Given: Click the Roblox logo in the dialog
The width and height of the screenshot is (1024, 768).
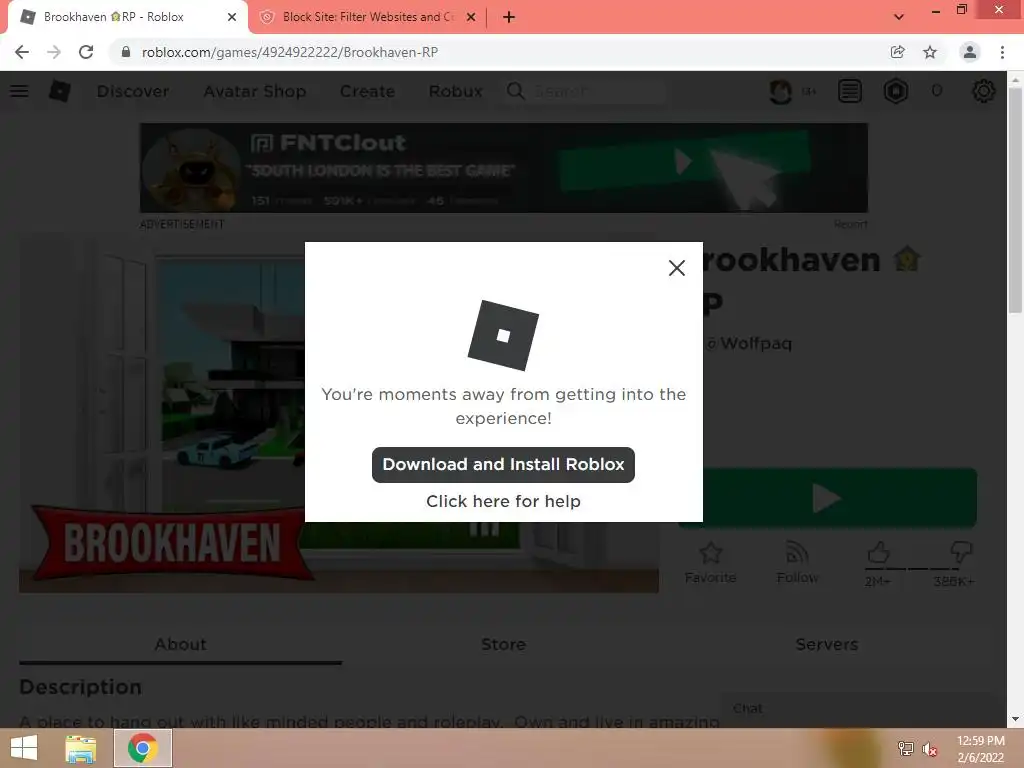Looking at the screenshot, I should (x=503, y=335).
